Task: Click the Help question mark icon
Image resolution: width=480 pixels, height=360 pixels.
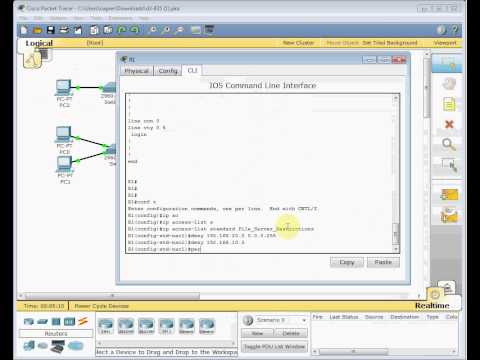Action: pyautogui.click(x=455, y=31)
